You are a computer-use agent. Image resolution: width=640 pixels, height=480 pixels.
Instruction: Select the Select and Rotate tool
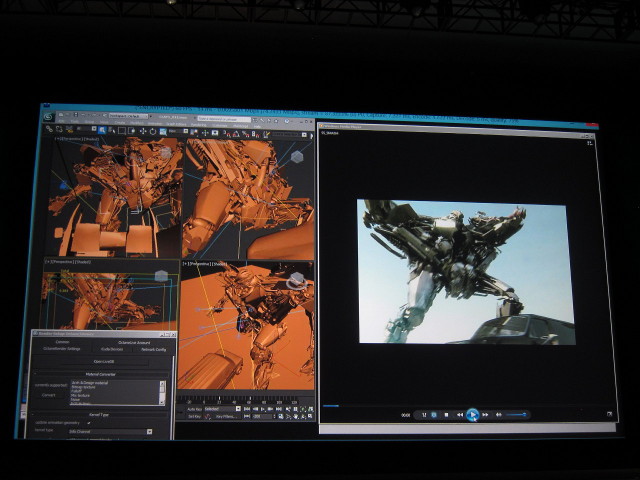coord(153,131)
